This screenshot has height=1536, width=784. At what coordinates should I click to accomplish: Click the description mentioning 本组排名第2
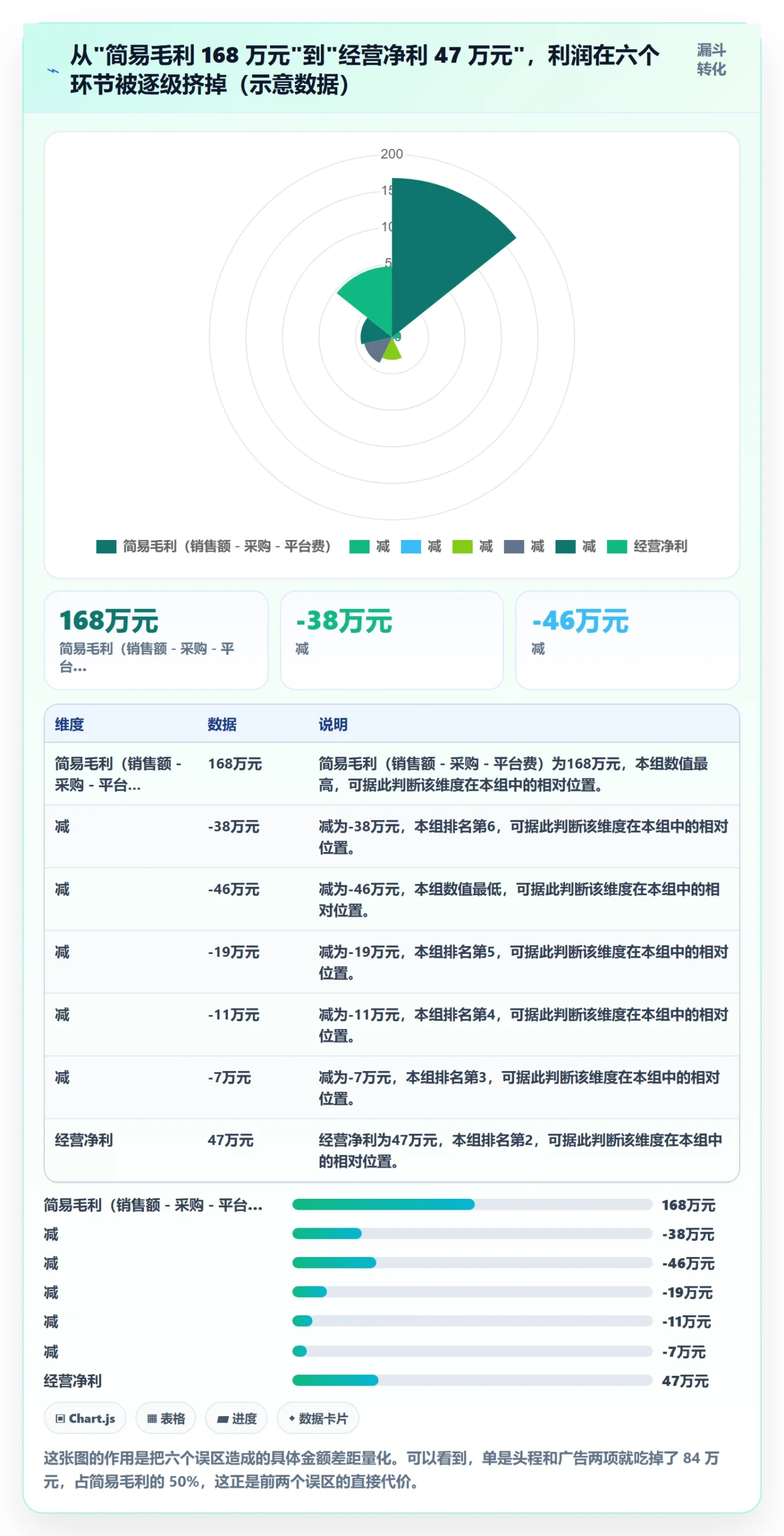521,1151
